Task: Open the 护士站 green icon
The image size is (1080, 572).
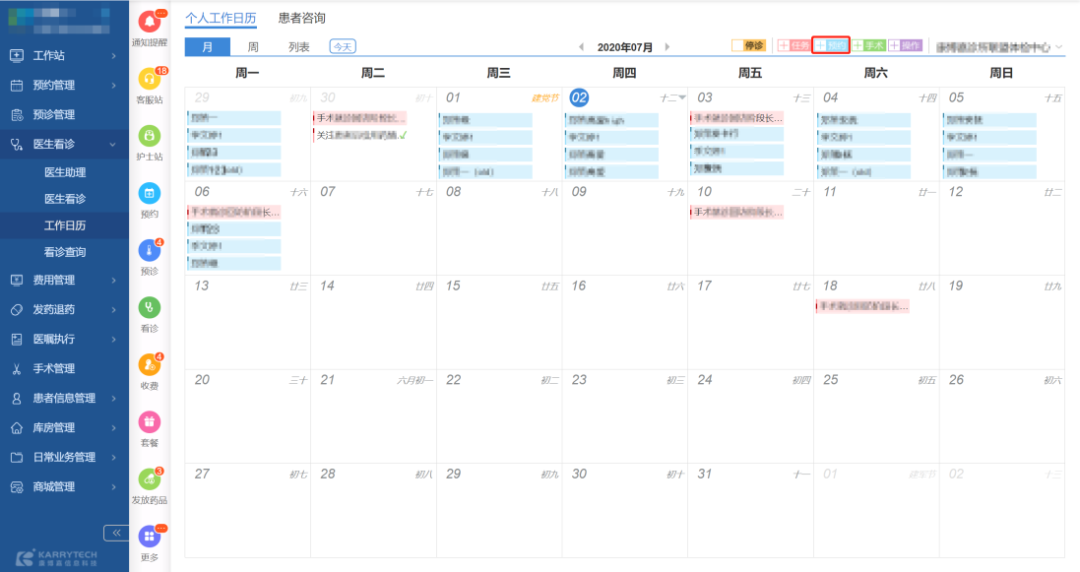Action: (149, 136)
